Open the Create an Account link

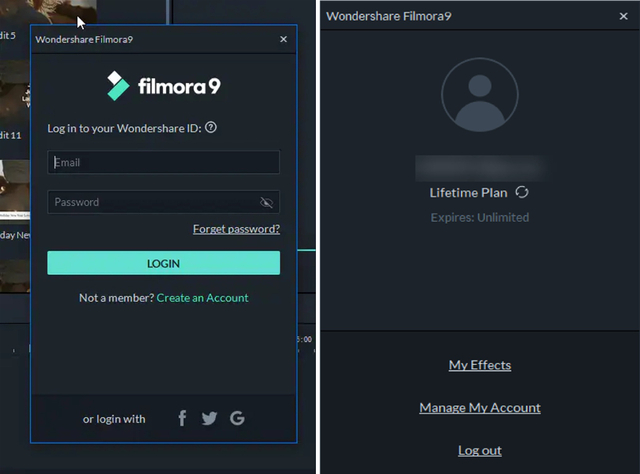pos(202,298)
